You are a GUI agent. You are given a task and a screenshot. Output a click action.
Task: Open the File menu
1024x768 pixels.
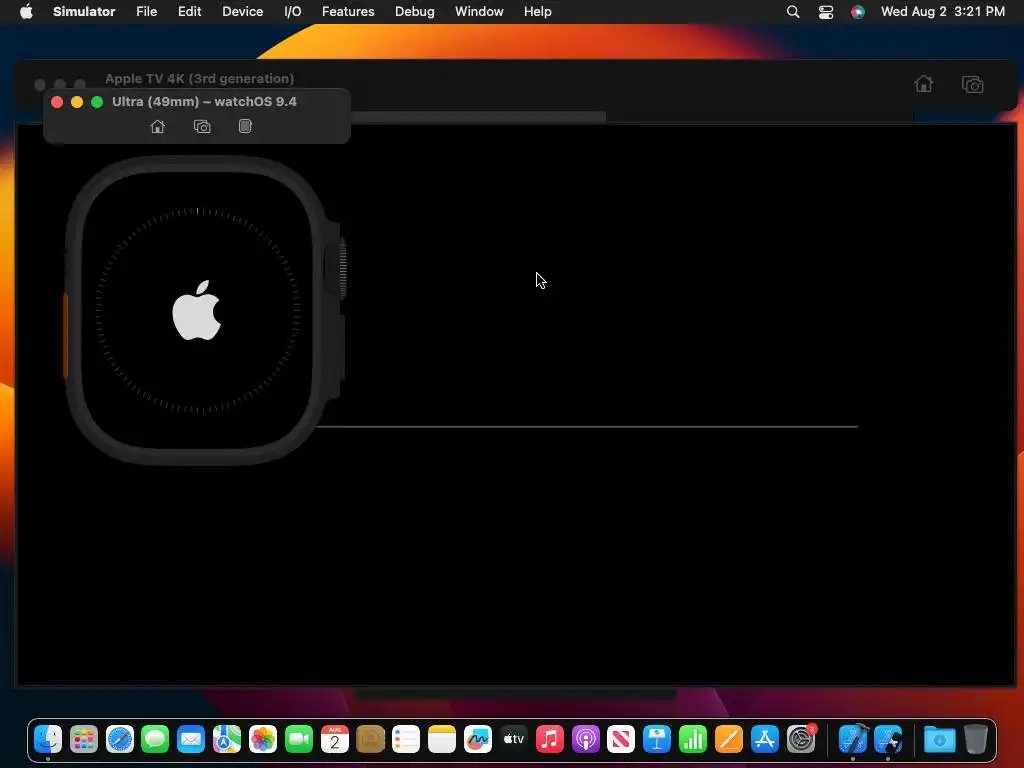146,12
